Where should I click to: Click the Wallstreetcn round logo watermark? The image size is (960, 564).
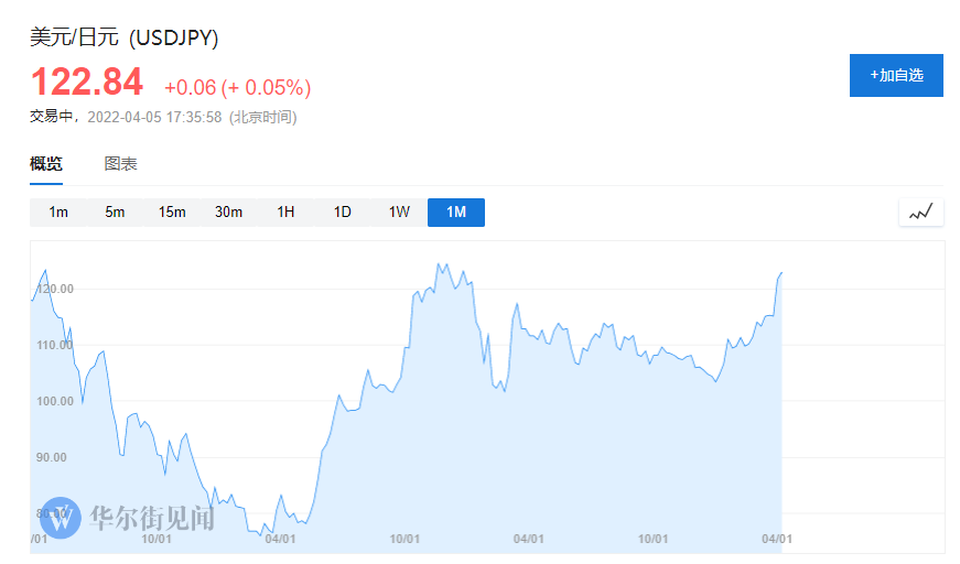point(62,517)
